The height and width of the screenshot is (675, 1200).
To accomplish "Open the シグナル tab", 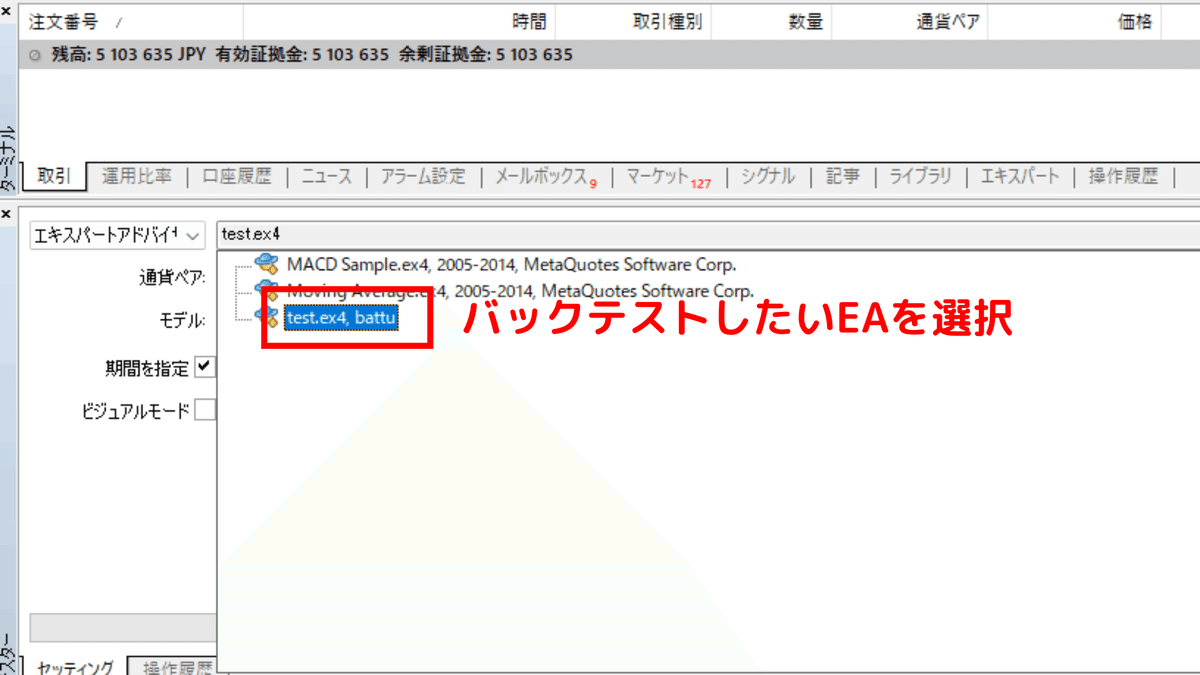I will click(767, 176).
